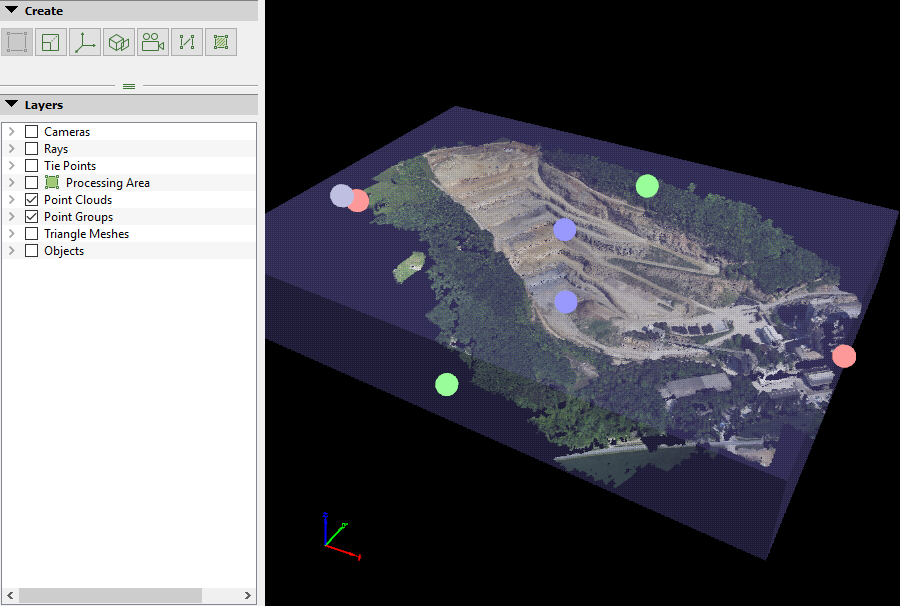Grab the panel splitter handle below Create
900x606 pixels.
point(129,86)
